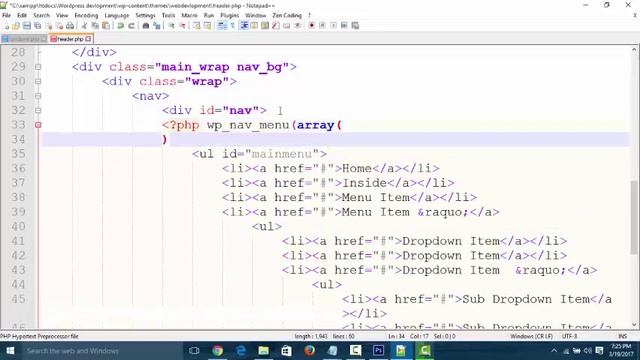Click the macro Playback icon
The image size is (640, 360).
coord(333,26)
